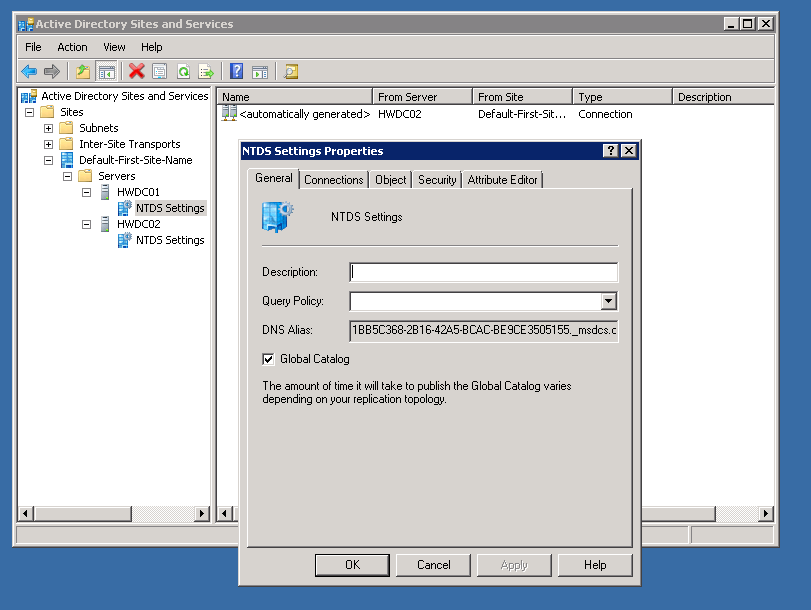Sort by Description column header
The image size is (811, 610).
pos(723,97)
